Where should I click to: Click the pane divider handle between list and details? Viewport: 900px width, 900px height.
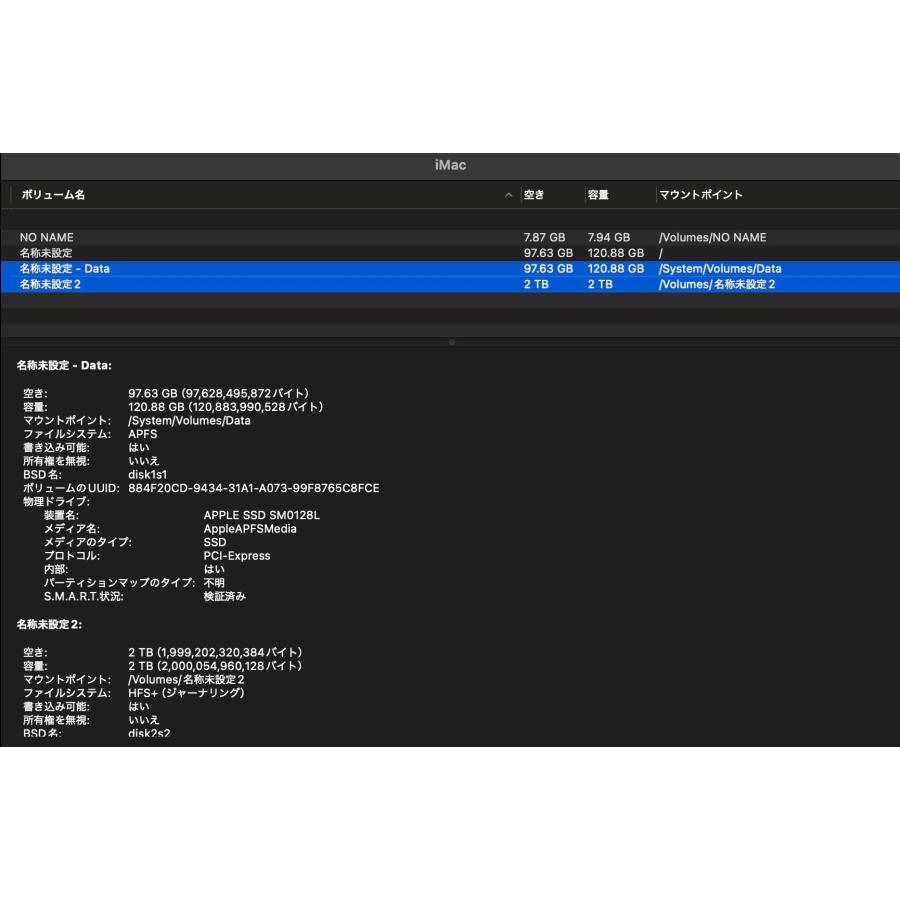pyautogui.click(x=451, y=342)
